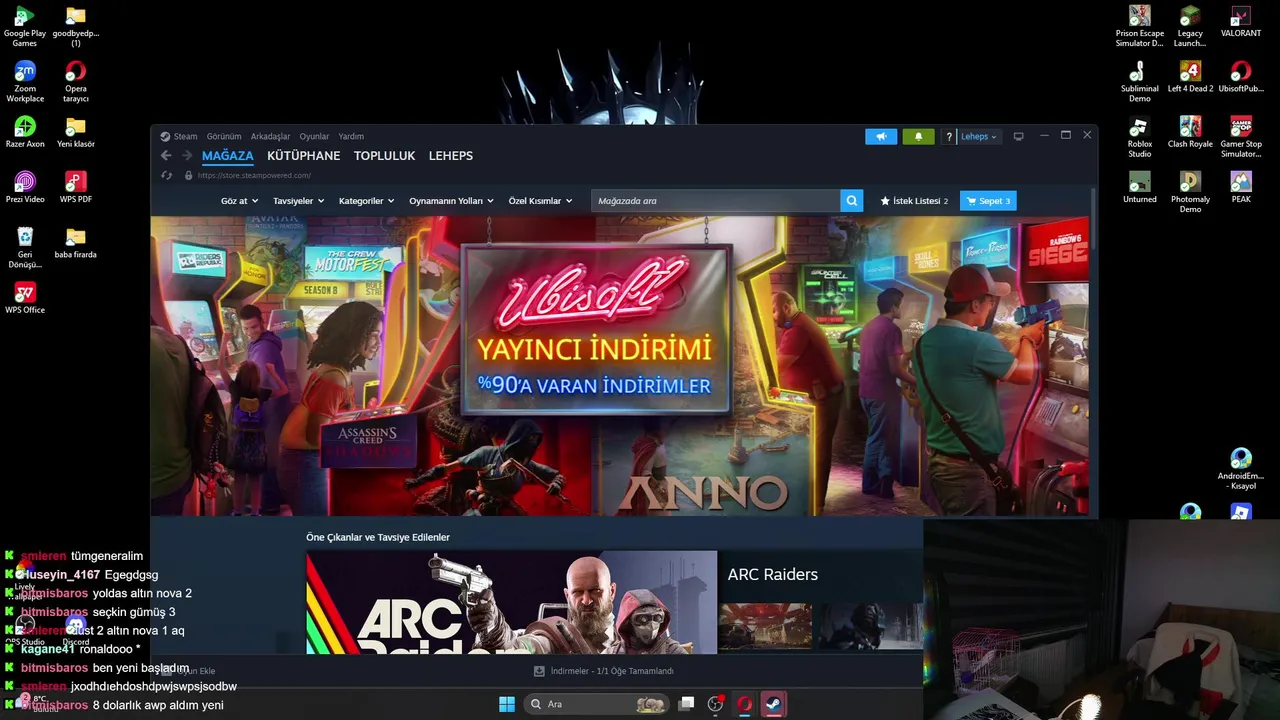The width and height of the screenshot is (1280, 720).
Task: Click the taskbar Ara search box
Action: point(597,704)
